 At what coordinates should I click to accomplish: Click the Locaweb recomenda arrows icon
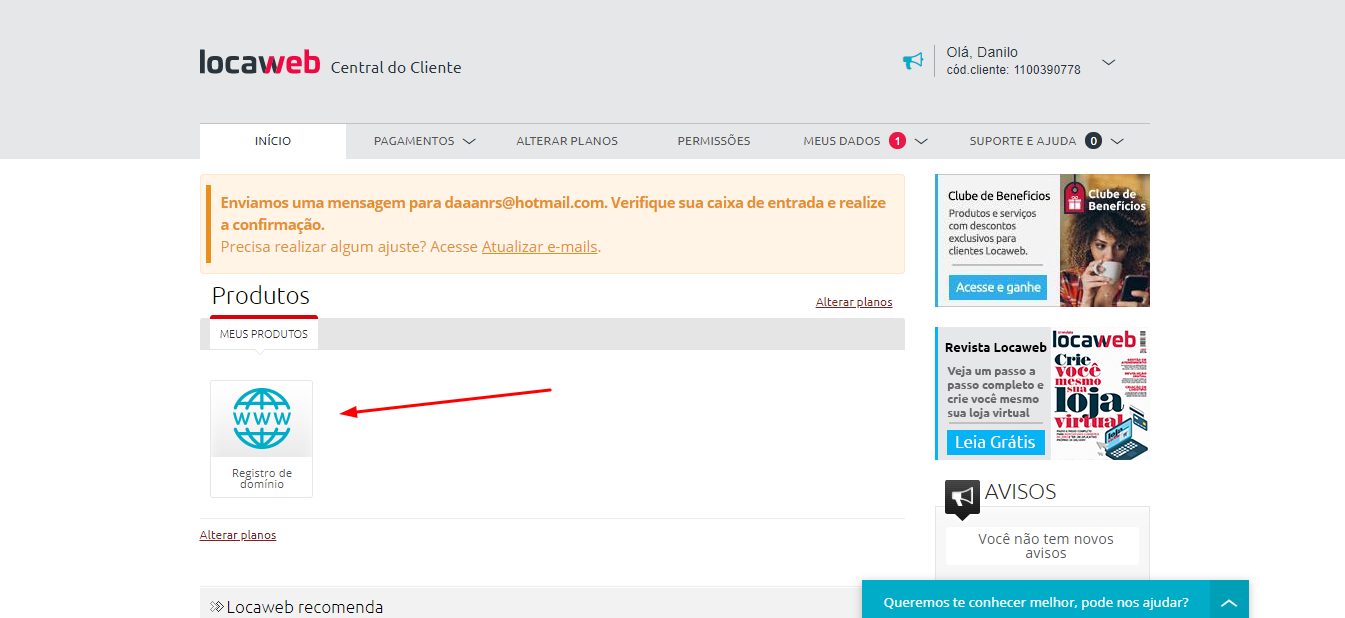tap(217, 607)
